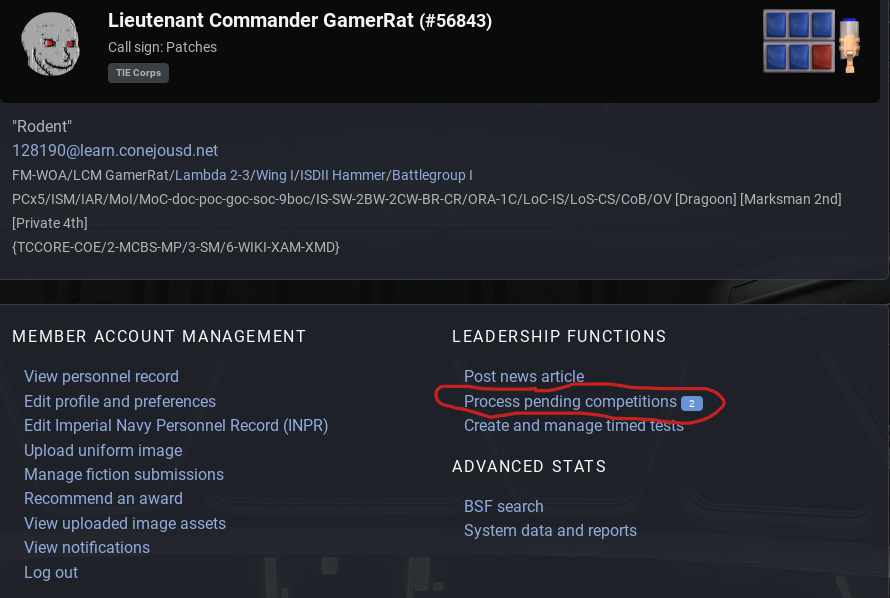Log out of the account
Screen dimensions: 890x598
pyautogui.click(x=51, y=572)
